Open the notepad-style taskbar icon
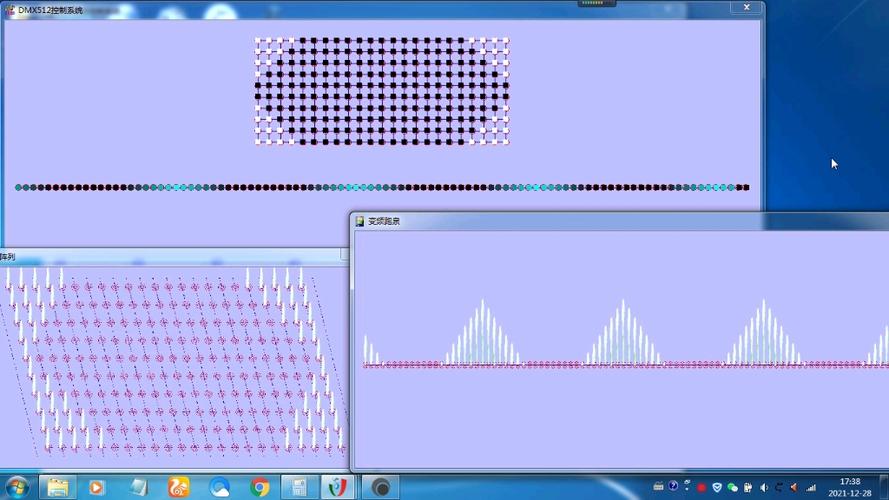 (138, 487)
